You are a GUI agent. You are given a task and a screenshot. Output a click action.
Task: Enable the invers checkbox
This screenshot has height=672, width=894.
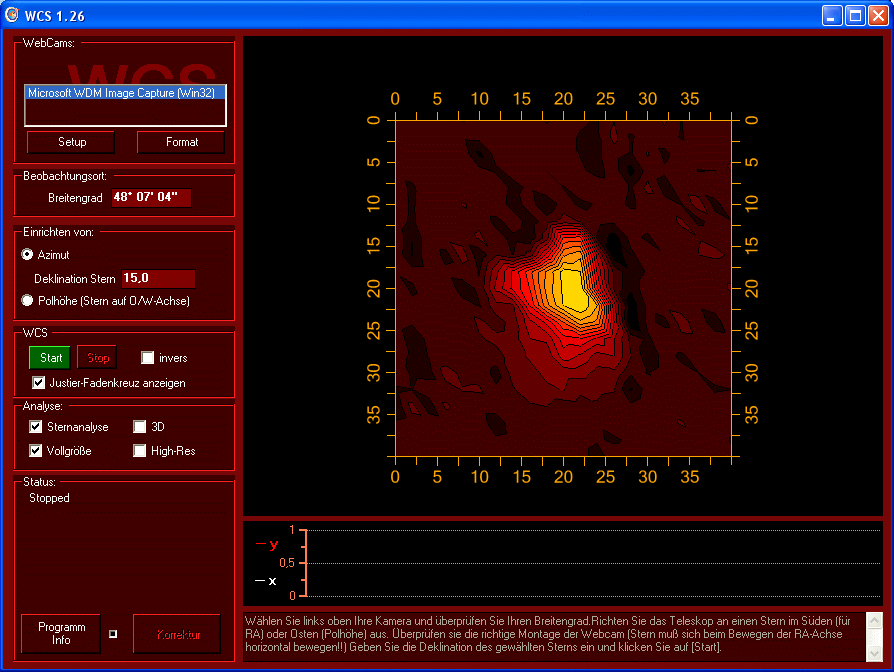148,358
